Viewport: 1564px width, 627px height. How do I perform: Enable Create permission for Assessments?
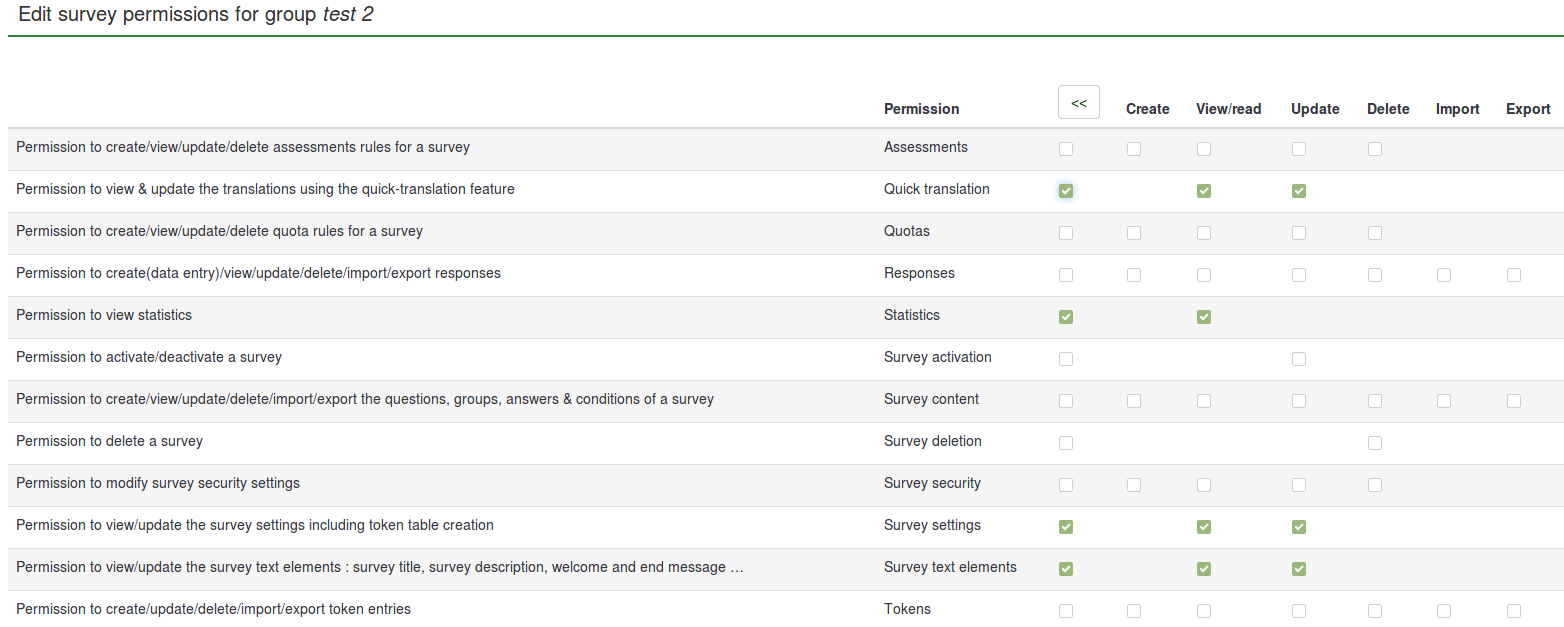point(1133,149)
